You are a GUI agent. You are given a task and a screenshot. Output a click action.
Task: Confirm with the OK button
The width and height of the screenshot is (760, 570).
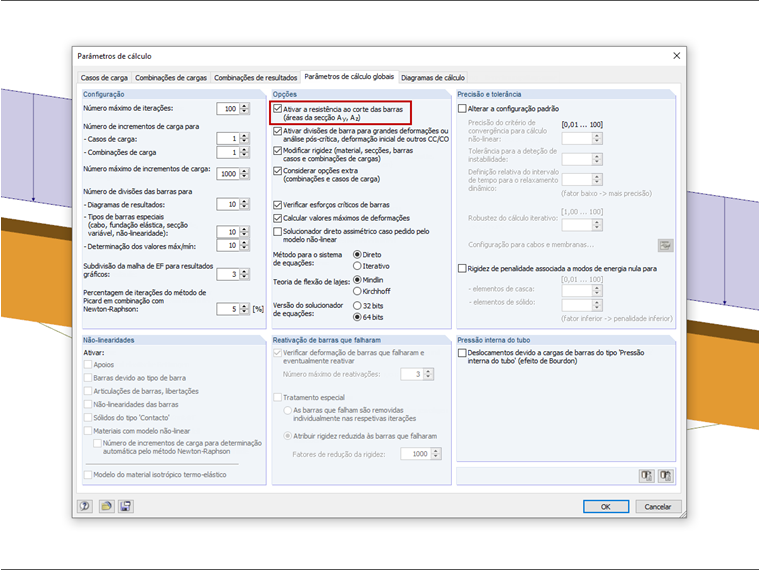point(606,507)
